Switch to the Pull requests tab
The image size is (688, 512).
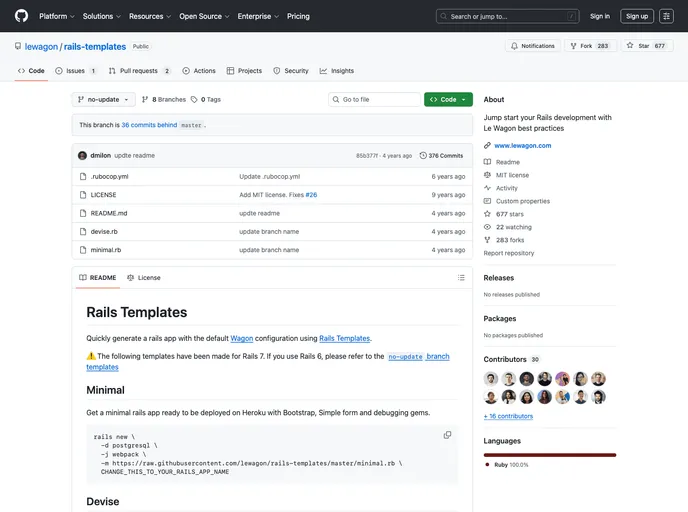[x=139, y=71]
